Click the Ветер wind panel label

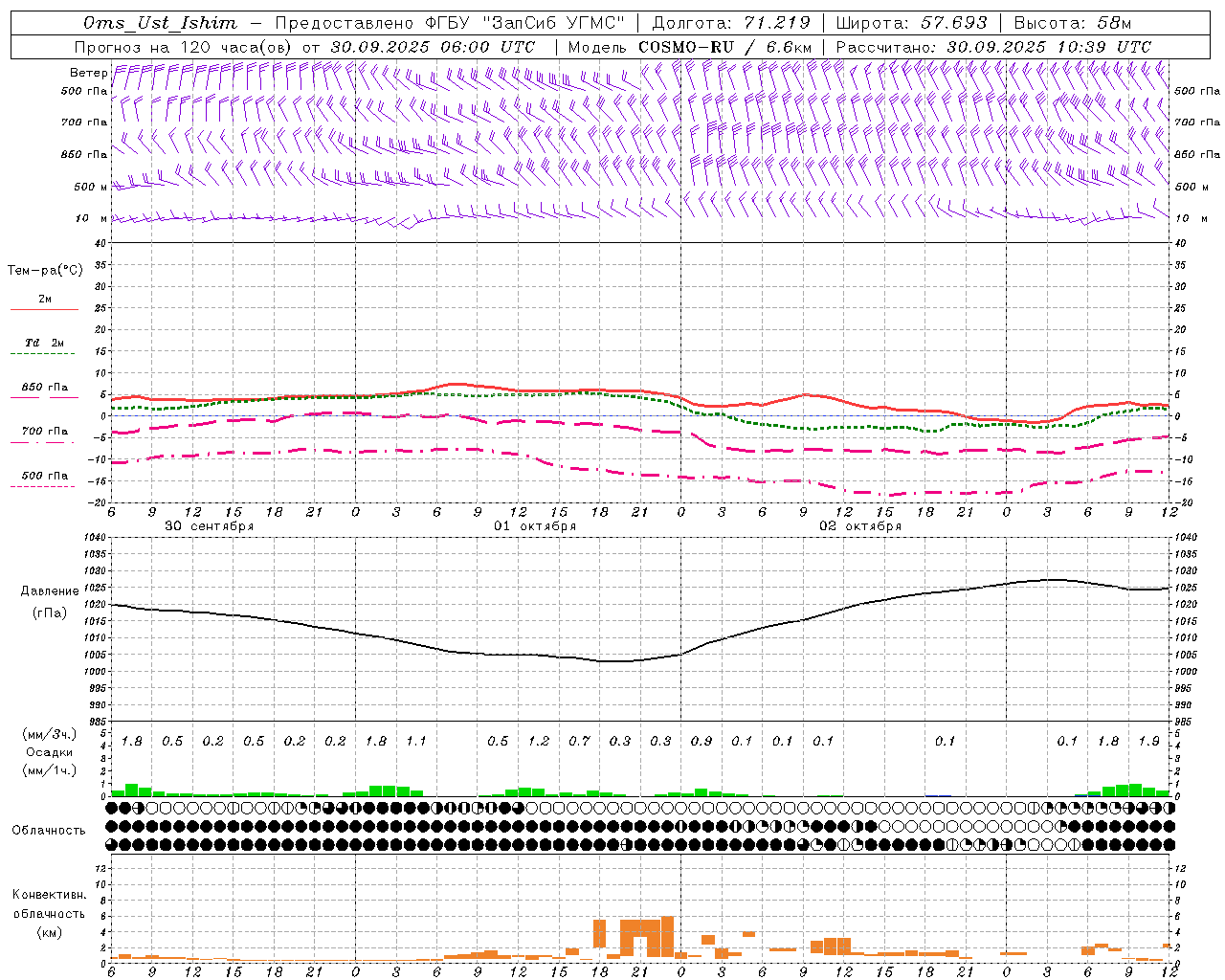[88, 73]
